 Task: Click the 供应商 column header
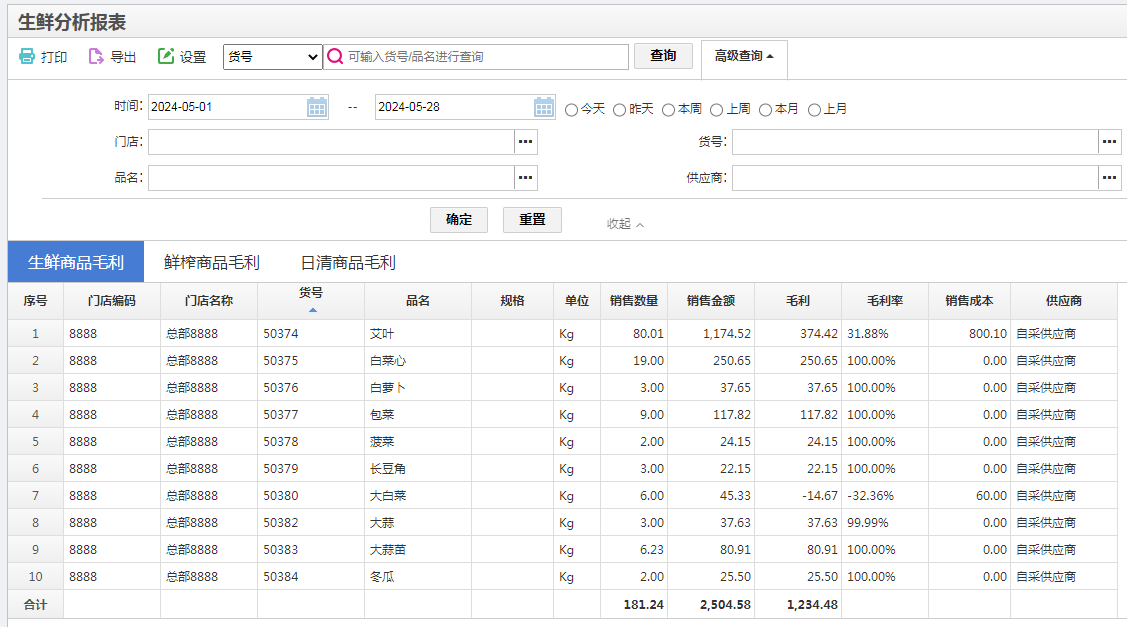[1064, 301]
